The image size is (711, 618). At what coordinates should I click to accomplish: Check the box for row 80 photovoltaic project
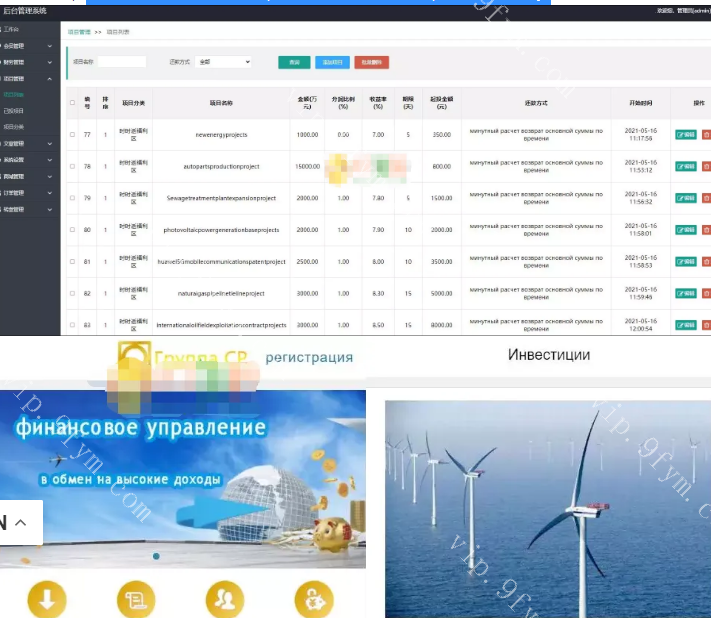(x=72, y=230)
